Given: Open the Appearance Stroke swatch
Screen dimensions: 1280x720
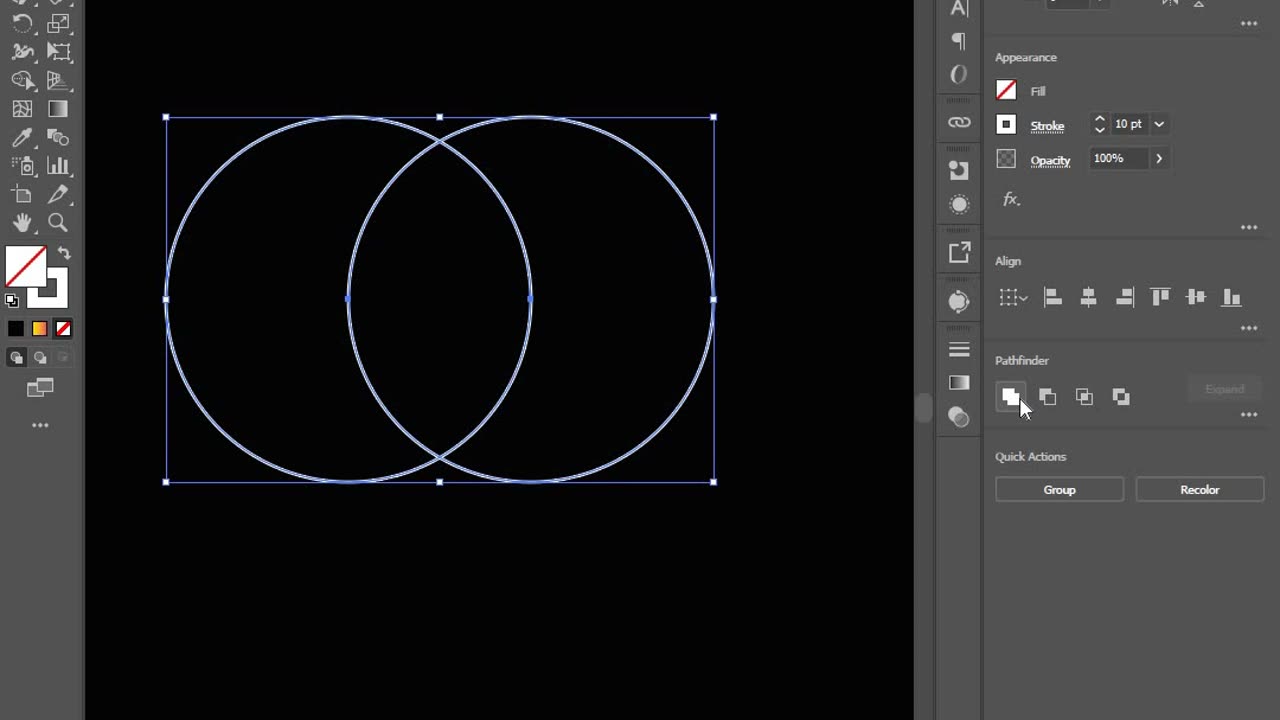Looking at the screenshot, I should (x=1006, y=125).
